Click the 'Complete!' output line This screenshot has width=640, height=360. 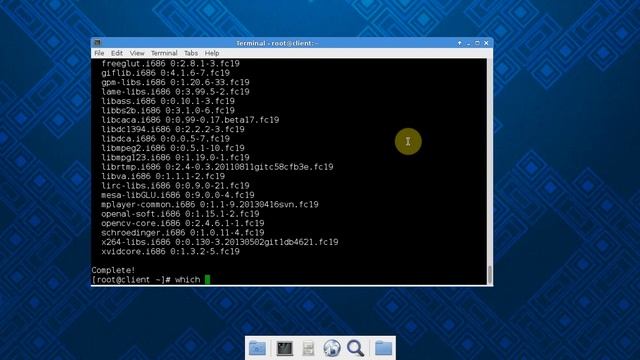[113, 270]
